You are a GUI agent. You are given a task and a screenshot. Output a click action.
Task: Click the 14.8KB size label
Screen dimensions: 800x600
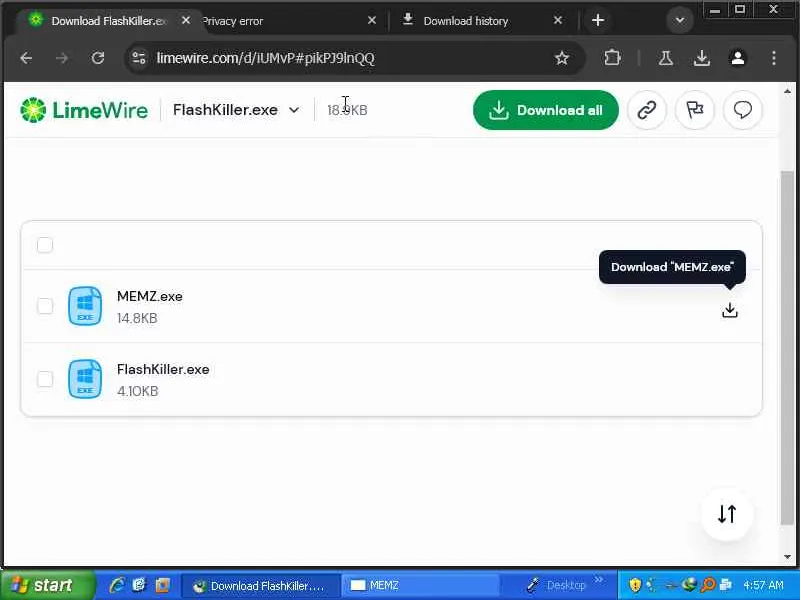[x=137, y=318]
